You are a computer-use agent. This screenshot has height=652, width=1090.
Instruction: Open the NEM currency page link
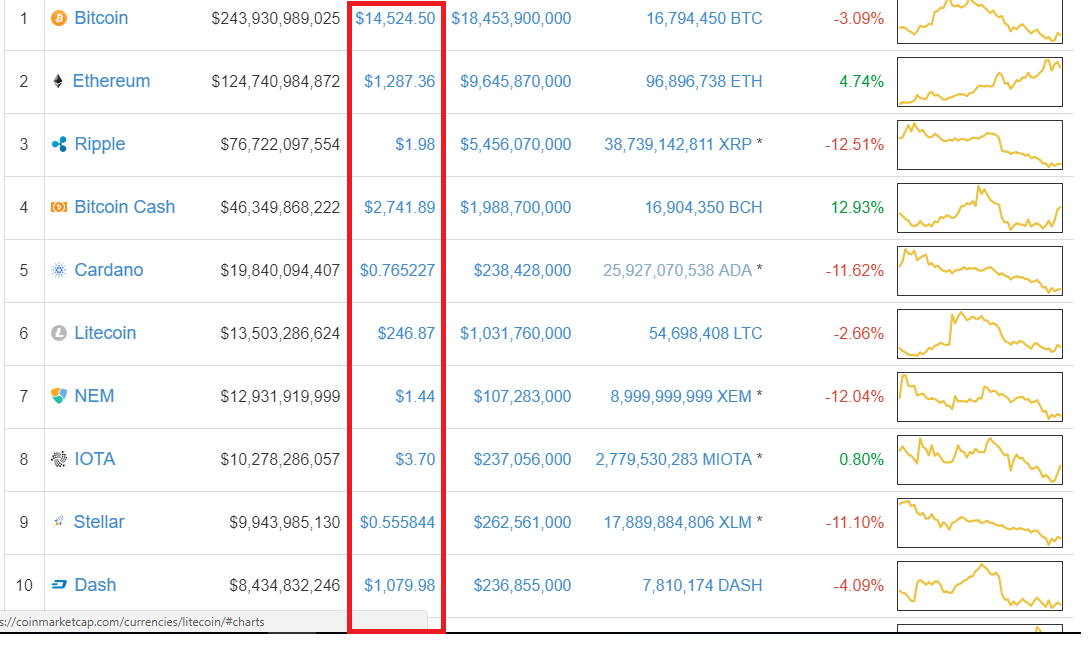tap(94, 396)
